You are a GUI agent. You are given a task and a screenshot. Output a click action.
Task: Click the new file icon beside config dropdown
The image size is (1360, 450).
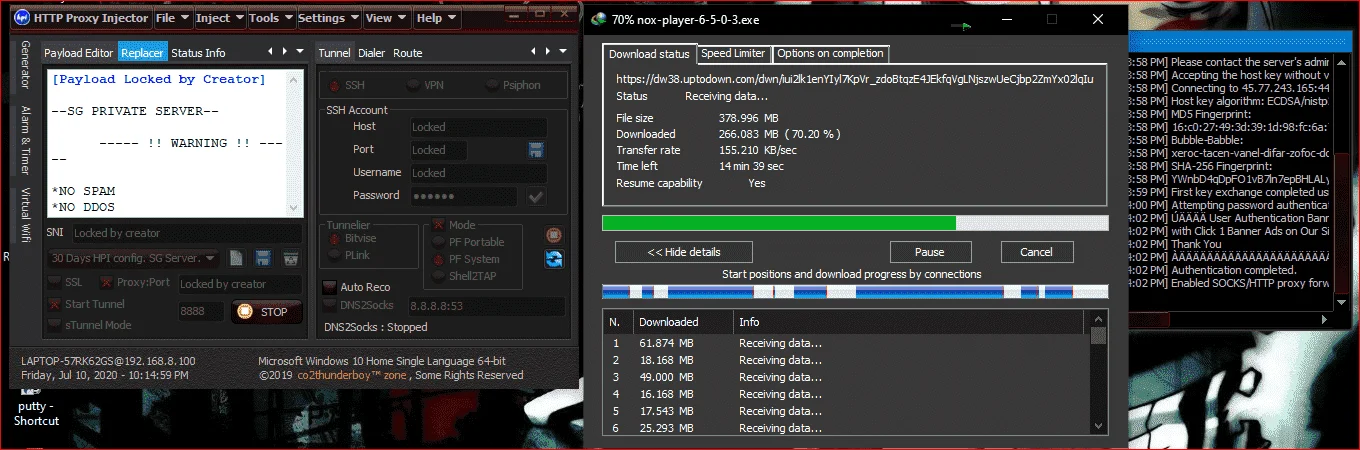237,258
